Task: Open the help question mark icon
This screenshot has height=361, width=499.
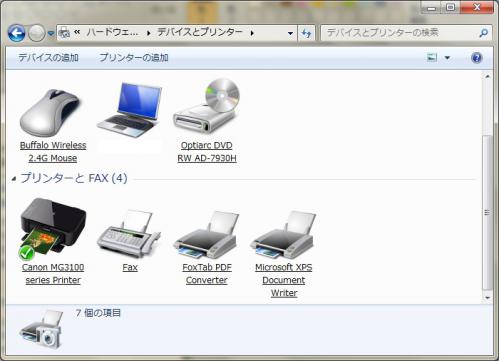Action: pos(477,58)
